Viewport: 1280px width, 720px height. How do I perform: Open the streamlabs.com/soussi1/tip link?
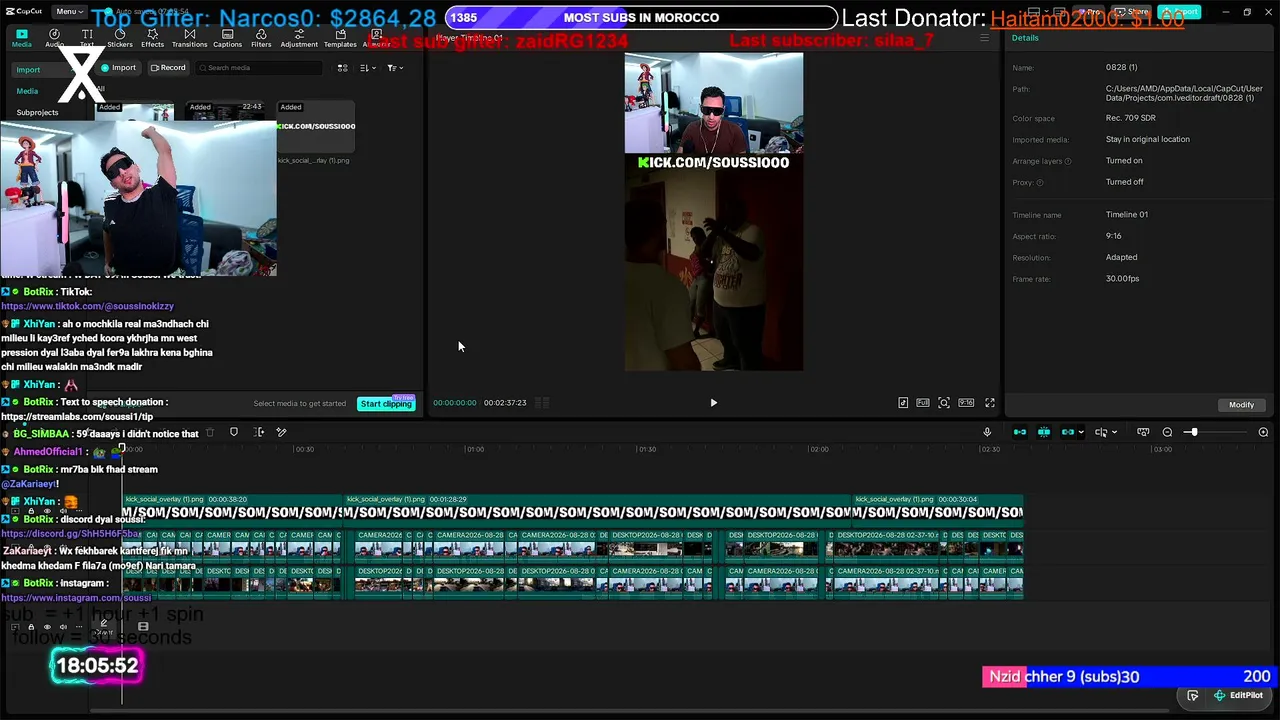(77, 416)
